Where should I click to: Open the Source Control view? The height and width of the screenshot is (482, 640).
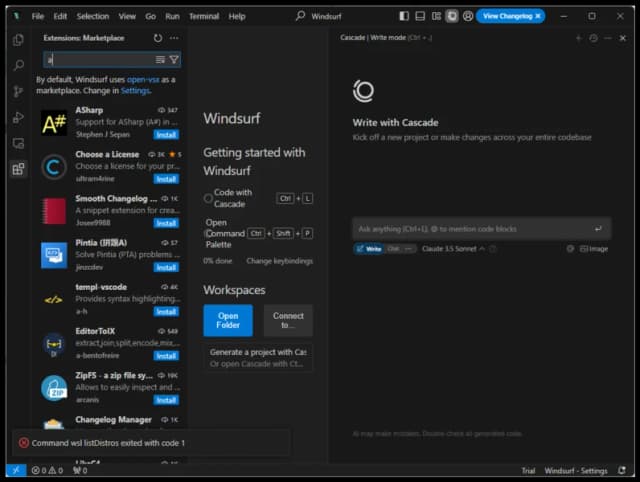18,91
